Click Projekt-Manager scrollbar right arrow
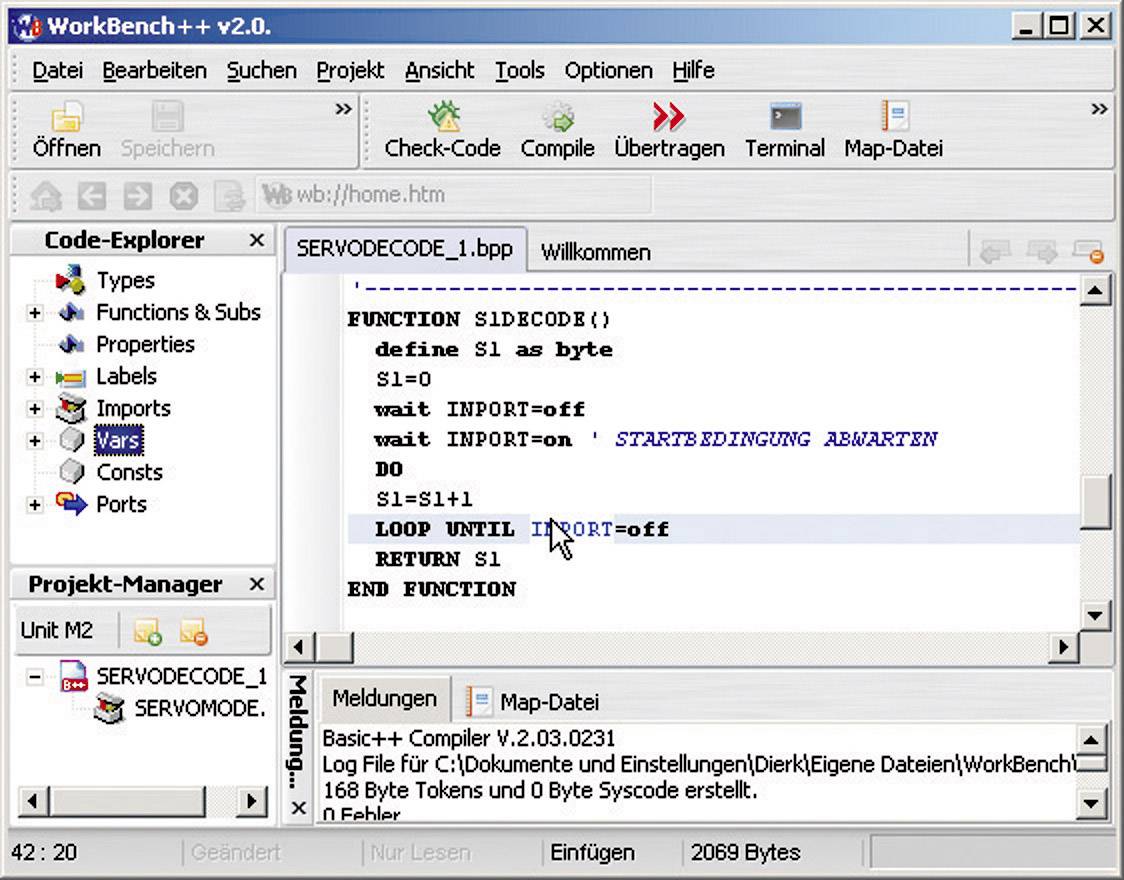 click(x=251, y=800)
